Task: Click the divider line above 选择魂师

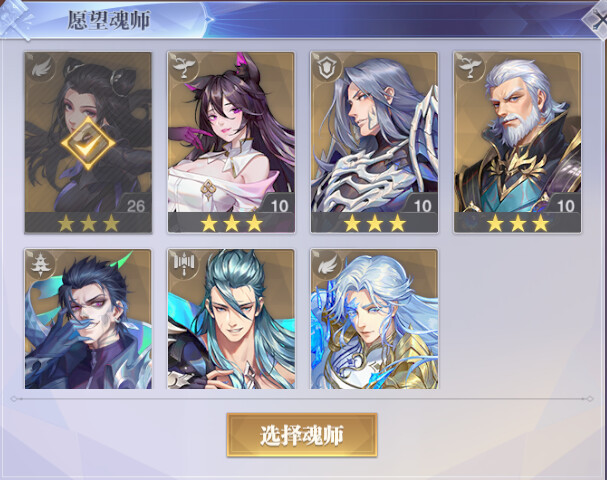Action: tap(302, 398)
